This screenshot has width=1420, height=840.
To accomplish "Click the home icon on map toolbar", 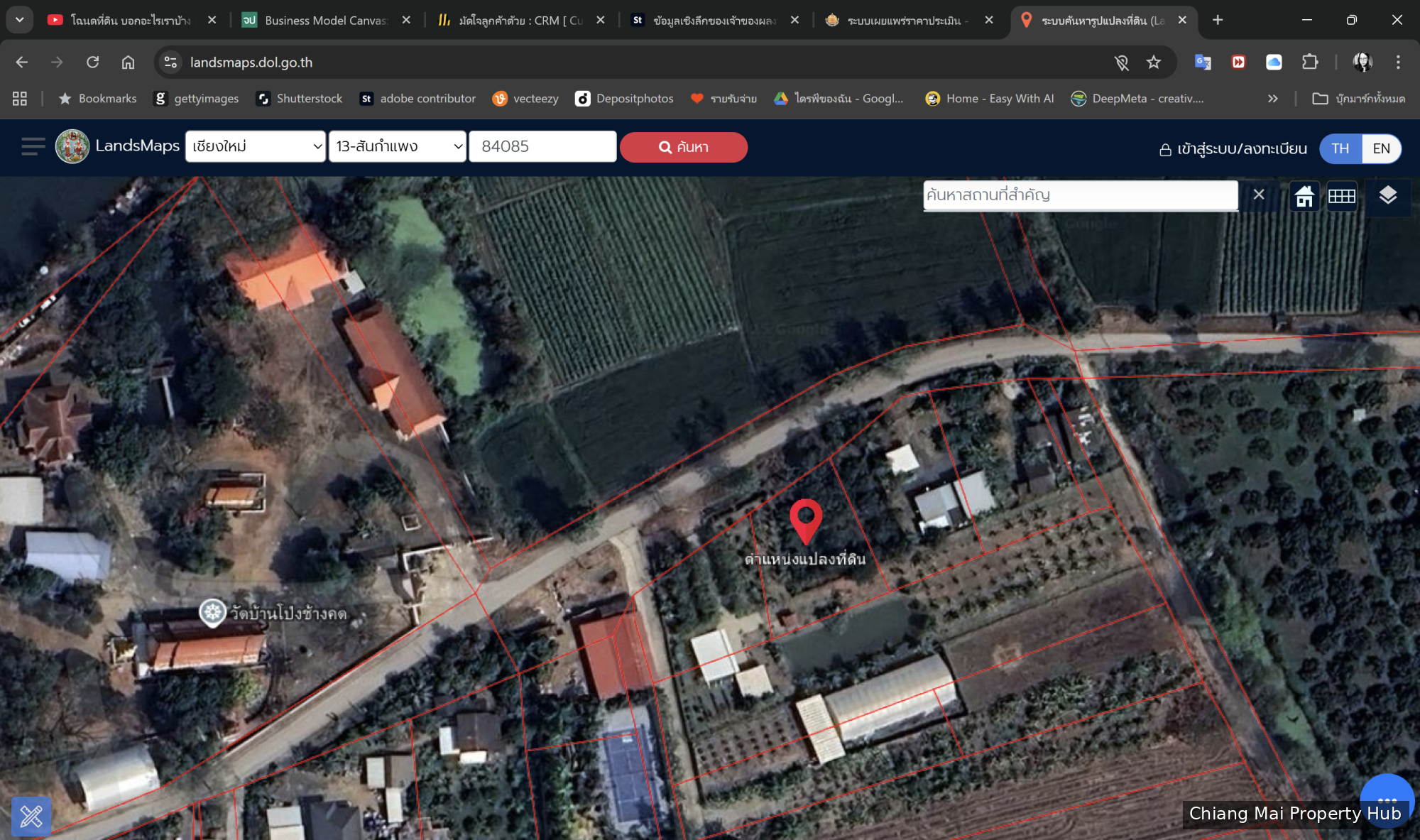I will coord(1304,196).
